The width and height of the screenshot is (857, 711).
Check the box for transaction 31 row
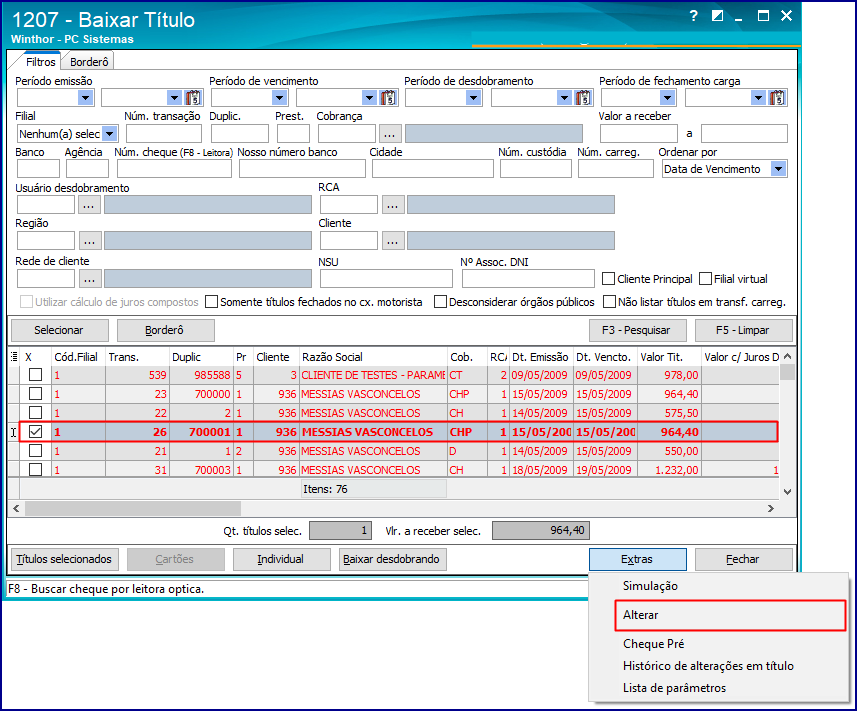[36, 469]
